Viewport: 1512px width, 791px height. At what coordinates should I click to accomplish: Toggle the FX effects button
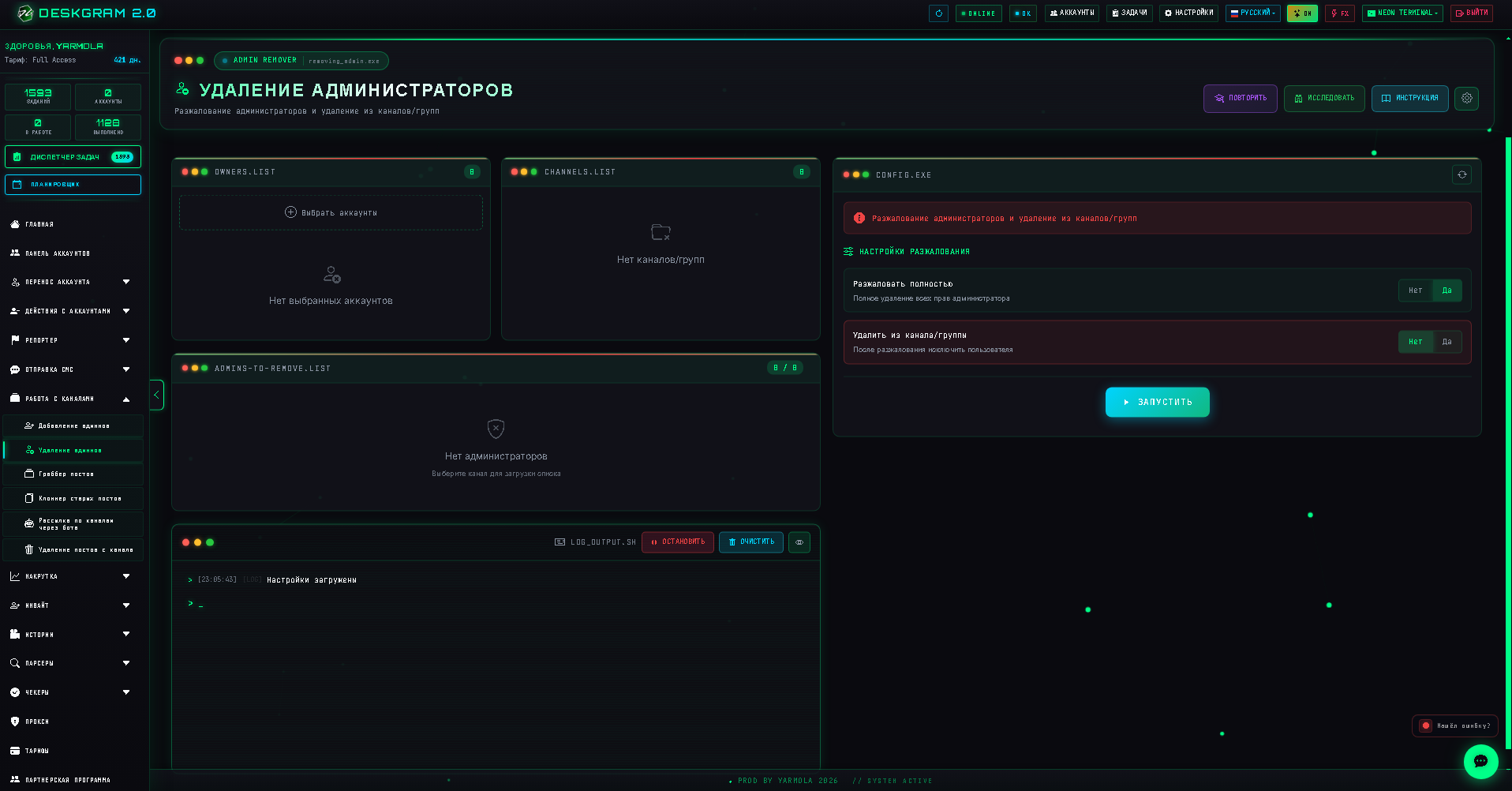(1340, 13)
